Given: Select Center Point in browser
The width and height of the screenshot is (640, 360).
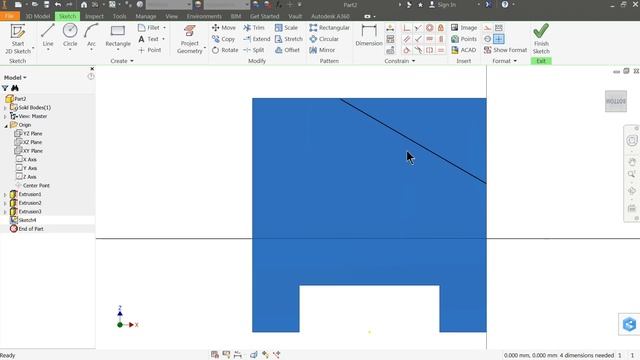Looking at the screenshot, I should click(33, 185).
